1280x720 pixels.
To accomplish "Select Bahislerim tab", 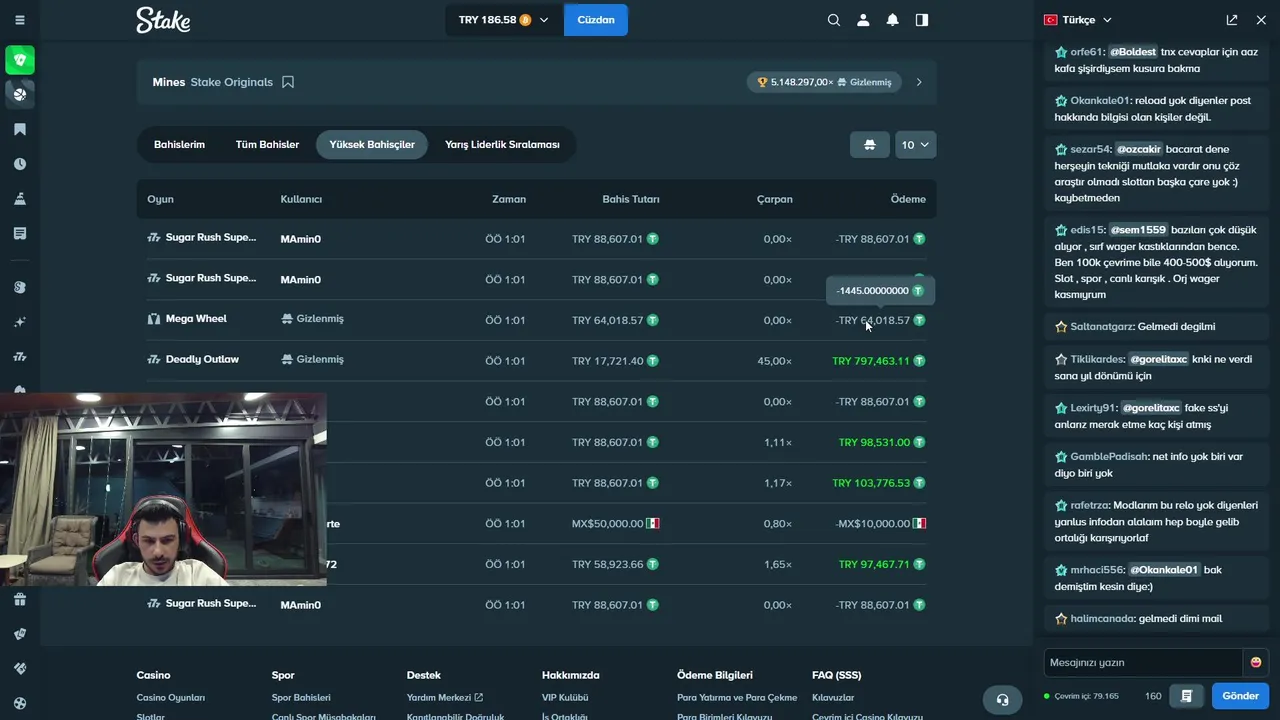I will (x=179, y=145).
